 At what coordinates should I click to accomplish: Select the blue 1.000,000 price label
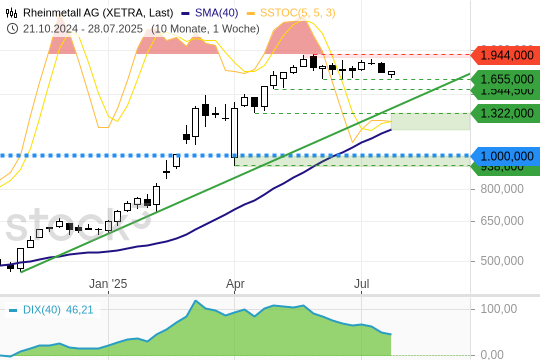click(505, 156)
